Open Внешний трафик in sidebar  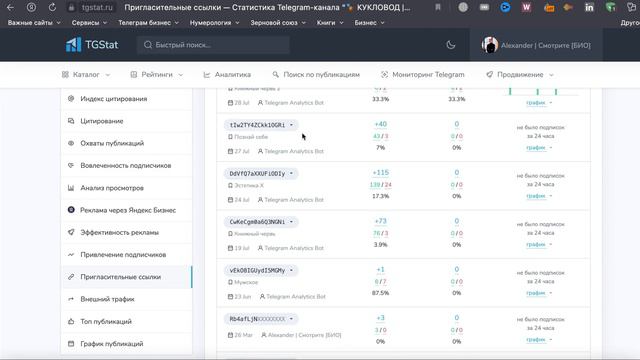coord(127,299)
